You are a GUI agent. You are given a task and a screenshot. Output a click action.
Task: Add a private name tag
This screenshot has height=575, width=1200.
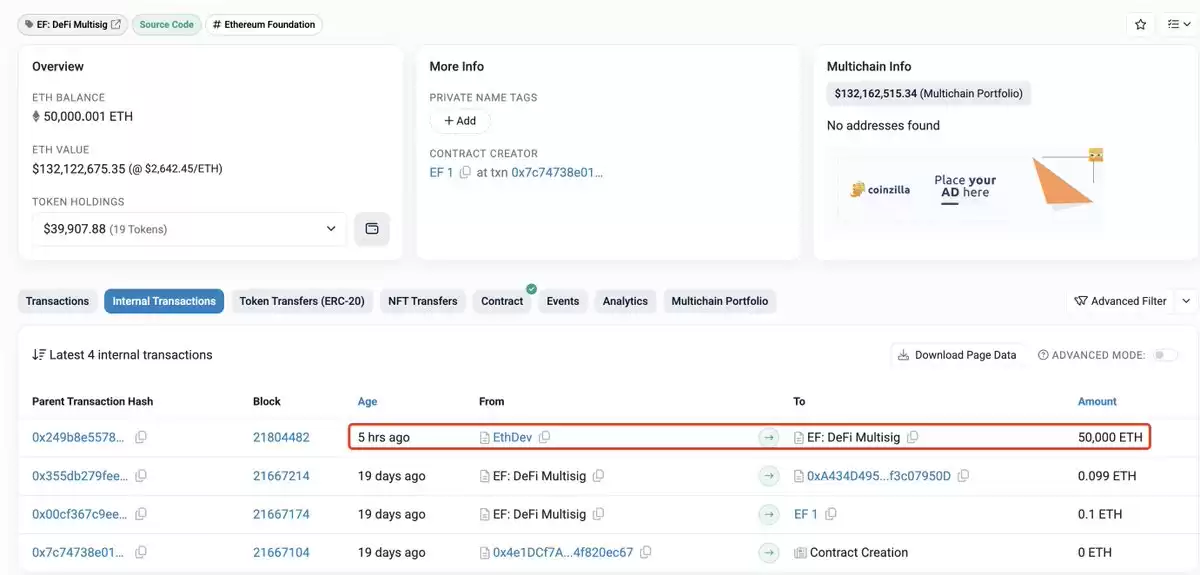[460, 121]
